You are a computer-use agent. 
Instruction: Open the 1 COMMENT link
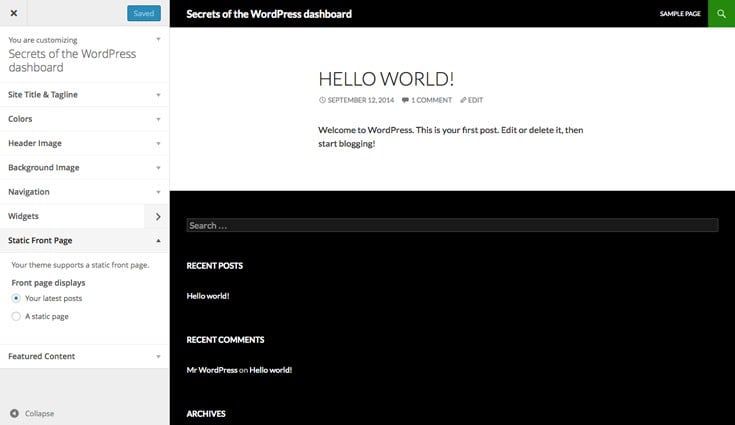tap(431, 100)
